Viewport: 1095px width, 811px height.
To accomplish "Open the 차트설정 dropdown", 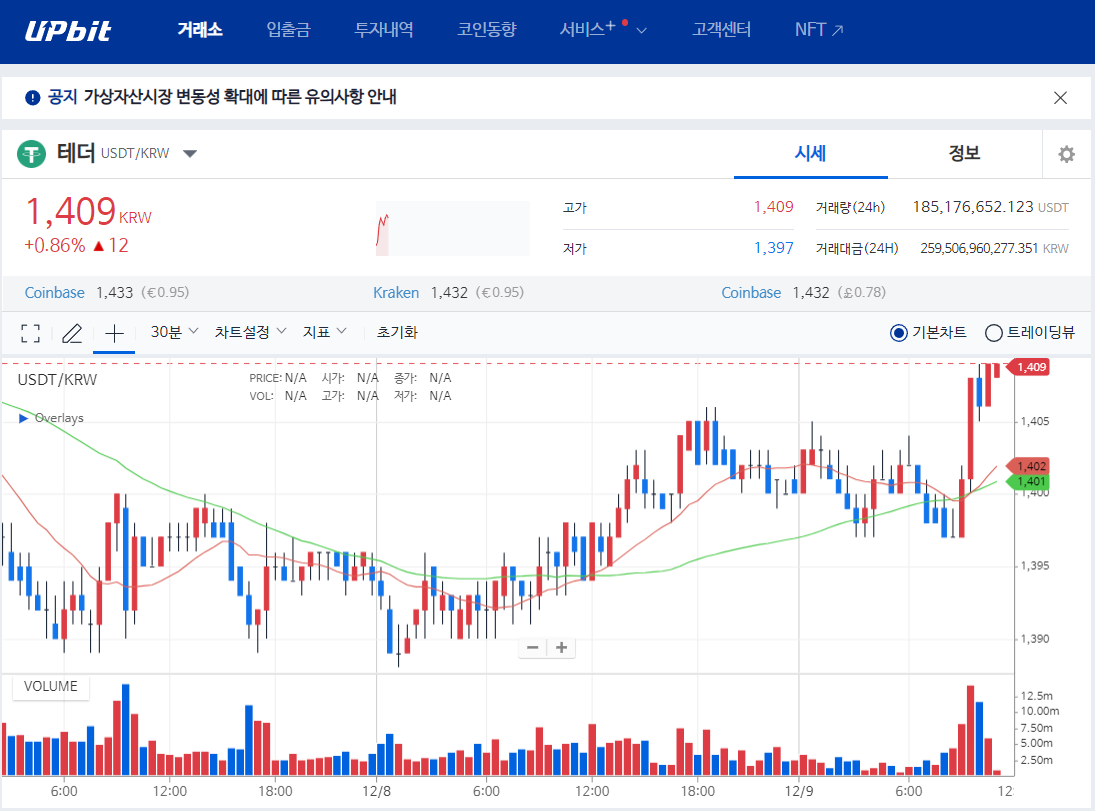I will click(250, 332).
